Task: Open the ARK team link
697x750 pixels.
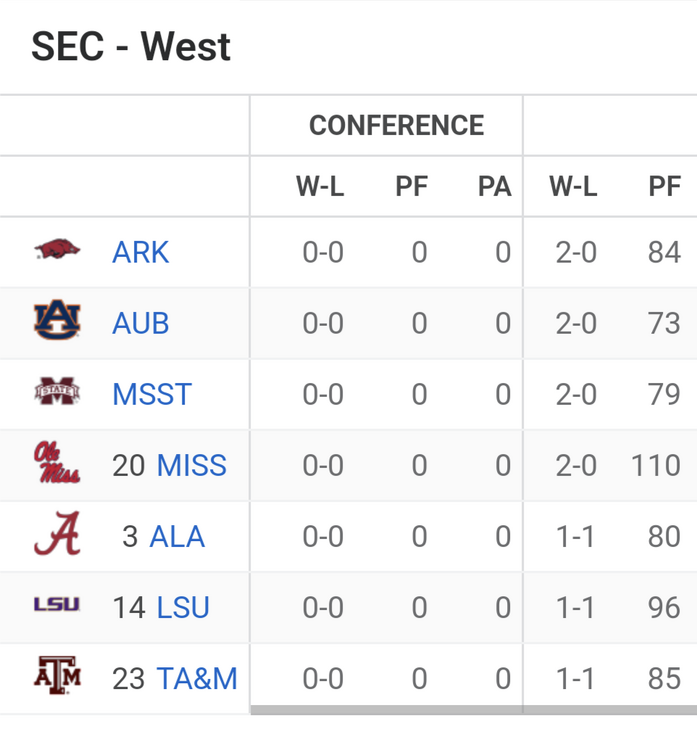Action: (141, 252)
